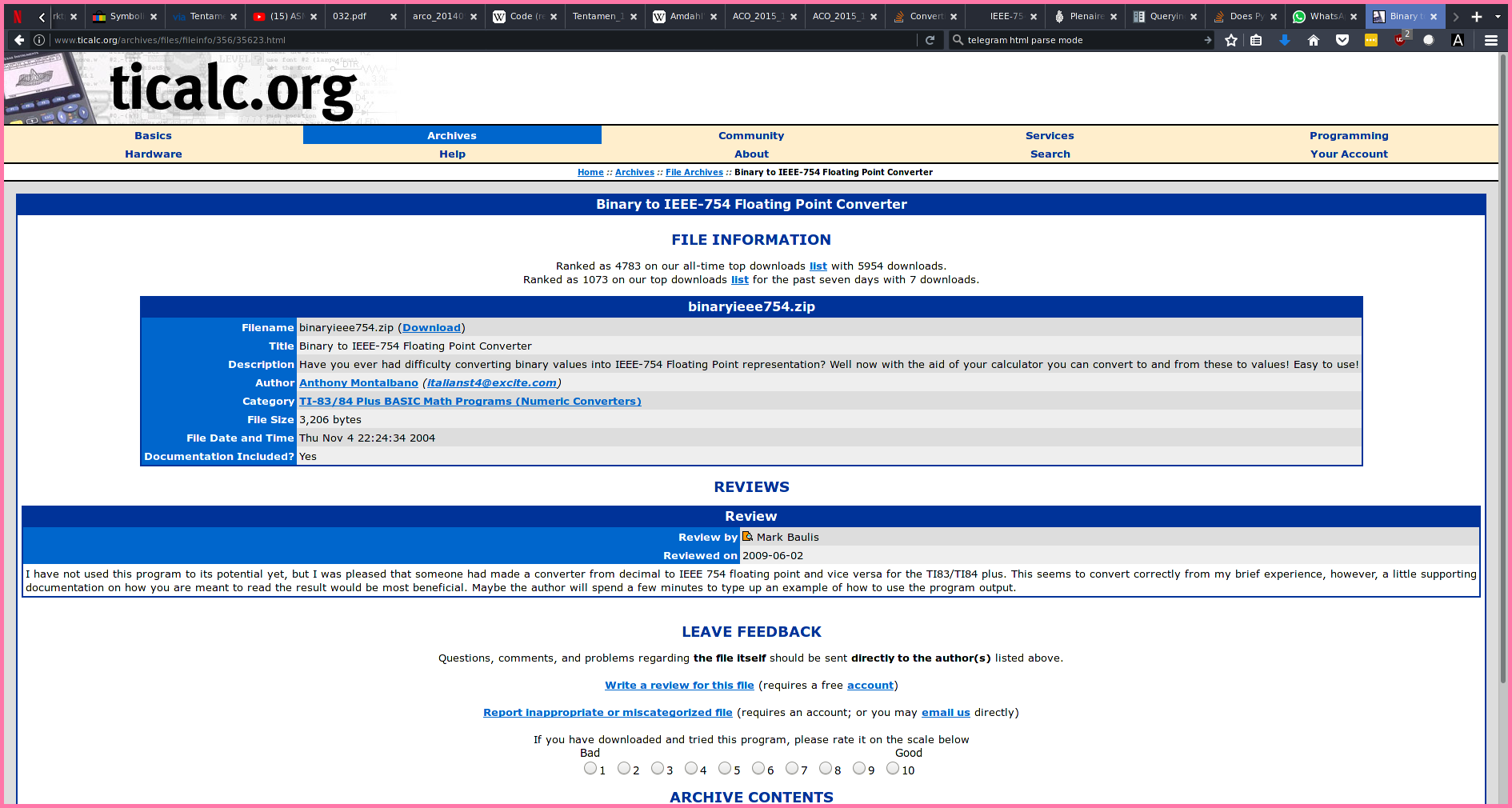Click the browser back arrow button
Viewport: 1512px width, 808px height.
[19, 40]
